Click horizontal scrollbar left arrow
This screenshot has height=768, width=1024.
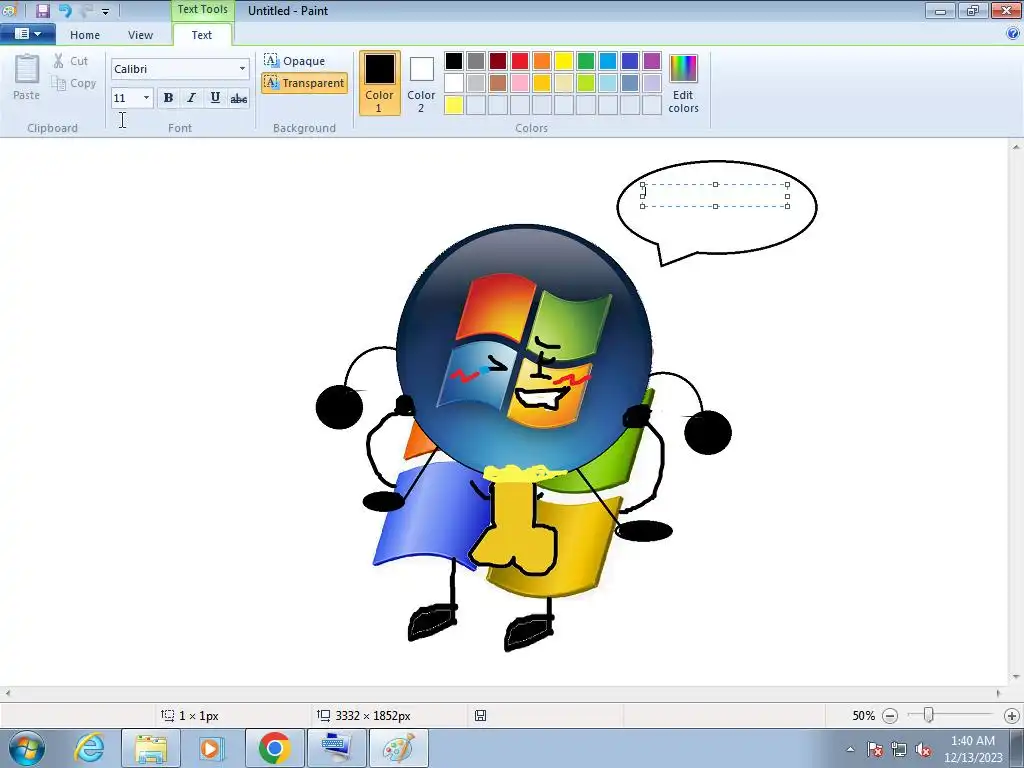(x=7, y=693)
